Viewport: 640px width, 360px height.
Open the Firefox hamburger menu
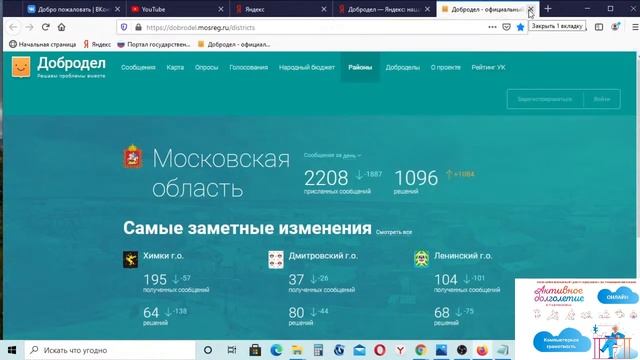tap(635, 27)
